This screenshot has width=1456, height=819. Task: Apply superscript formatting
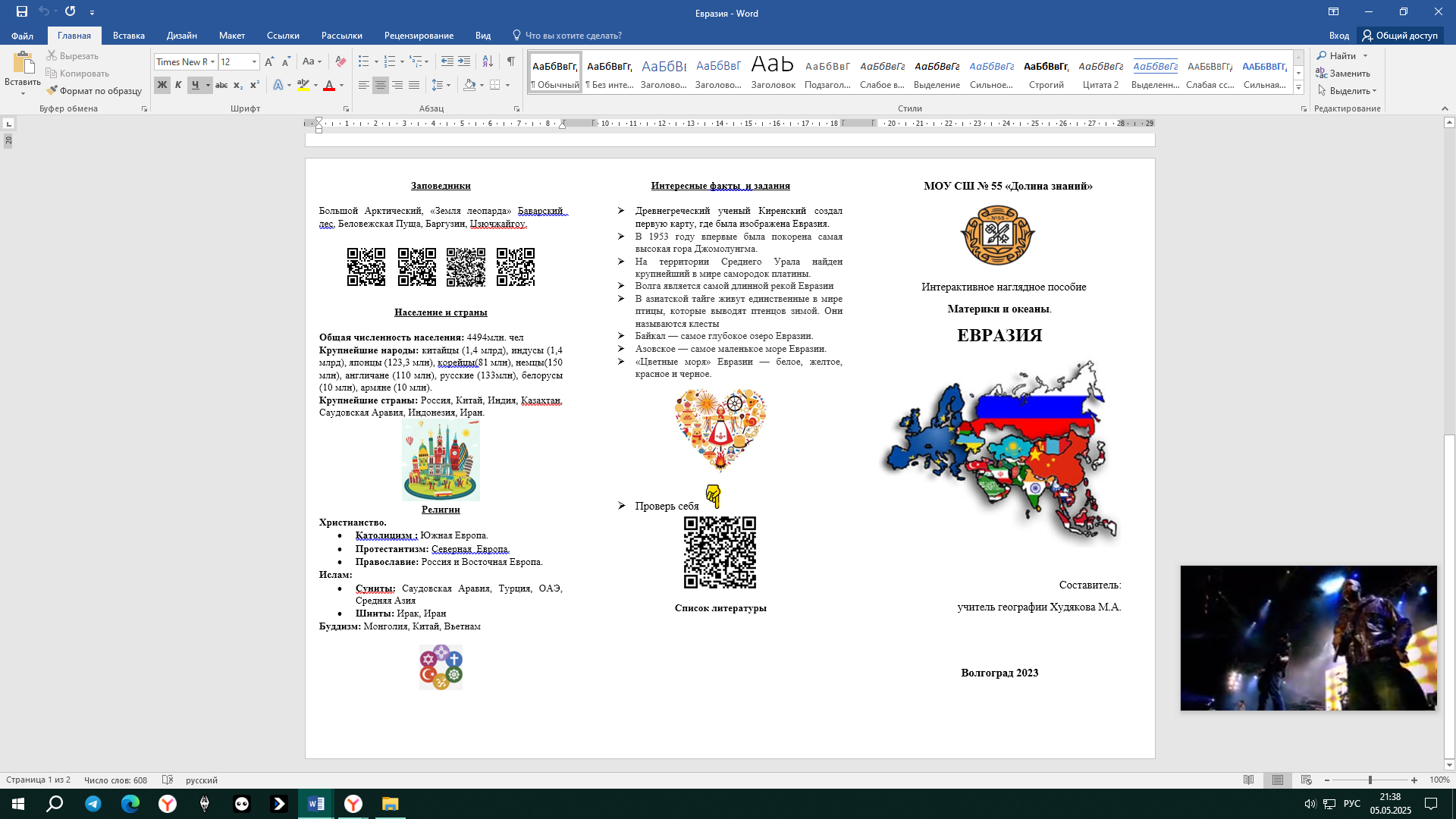[255, 86]
